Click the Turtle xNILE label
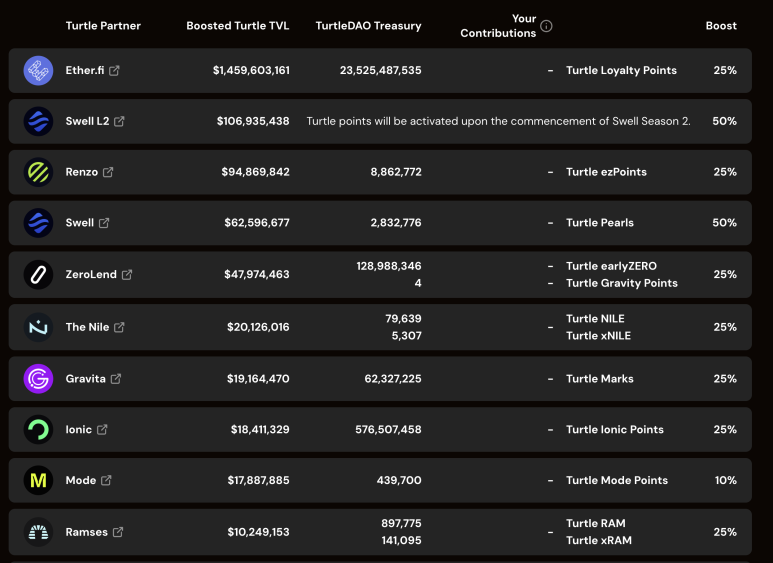This screenshot has width=773, height=563. pos(598,336)
